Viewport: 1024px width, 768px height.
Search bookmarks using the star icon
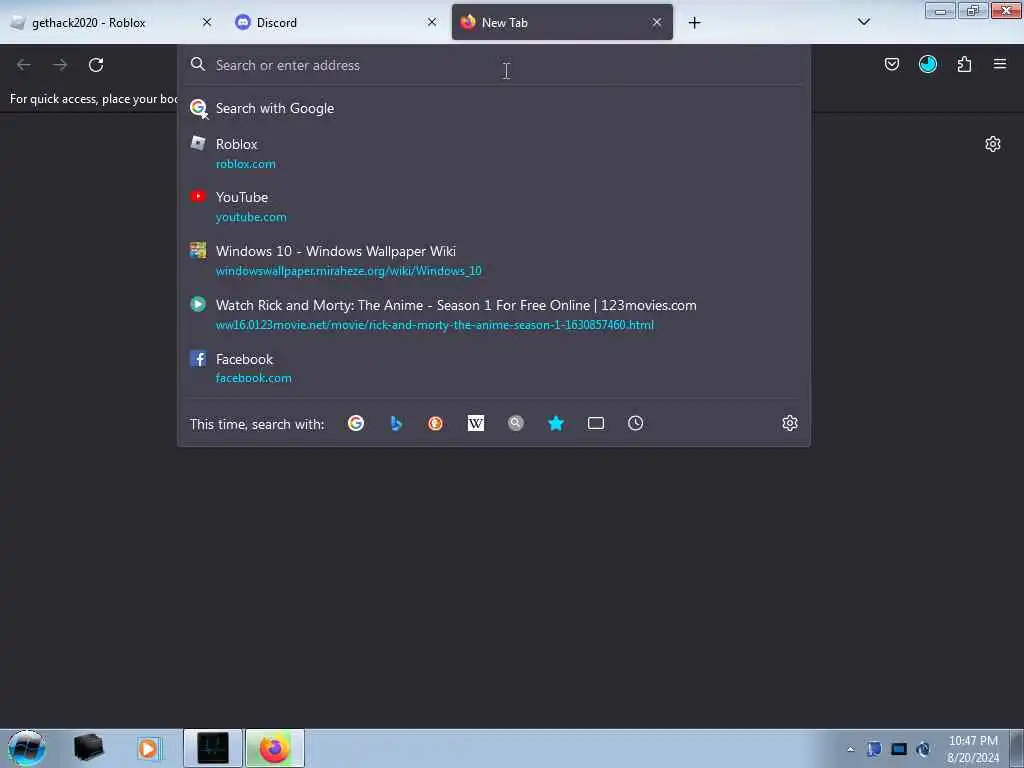pyautogui.click(x=556, y=423)
